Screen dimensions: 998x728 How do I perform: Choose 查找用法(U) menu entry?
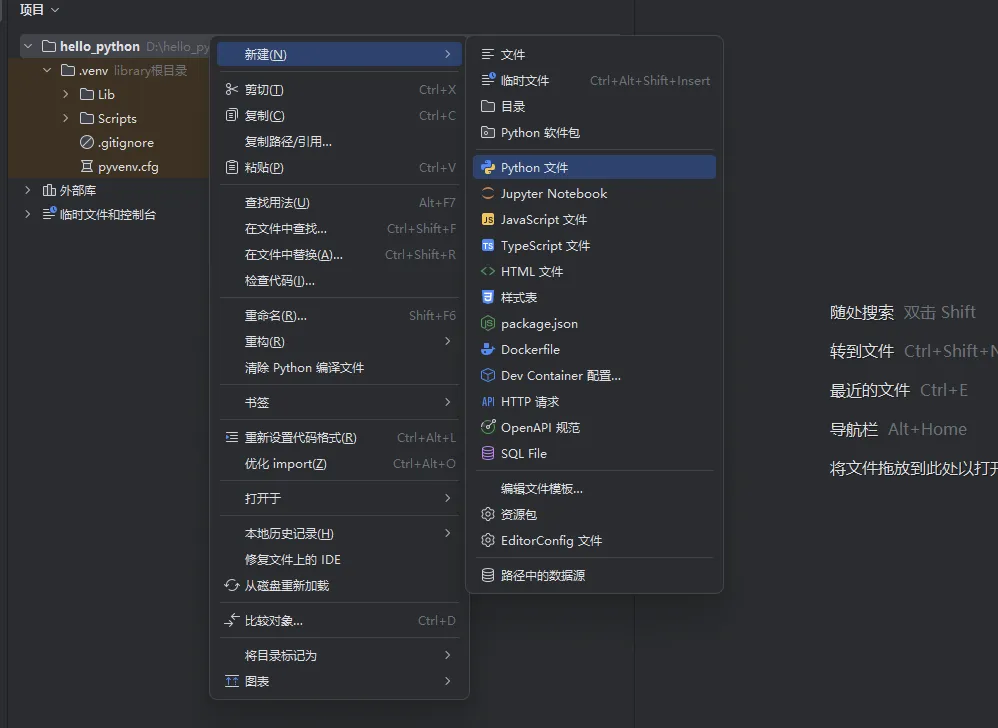click(339, 202)
